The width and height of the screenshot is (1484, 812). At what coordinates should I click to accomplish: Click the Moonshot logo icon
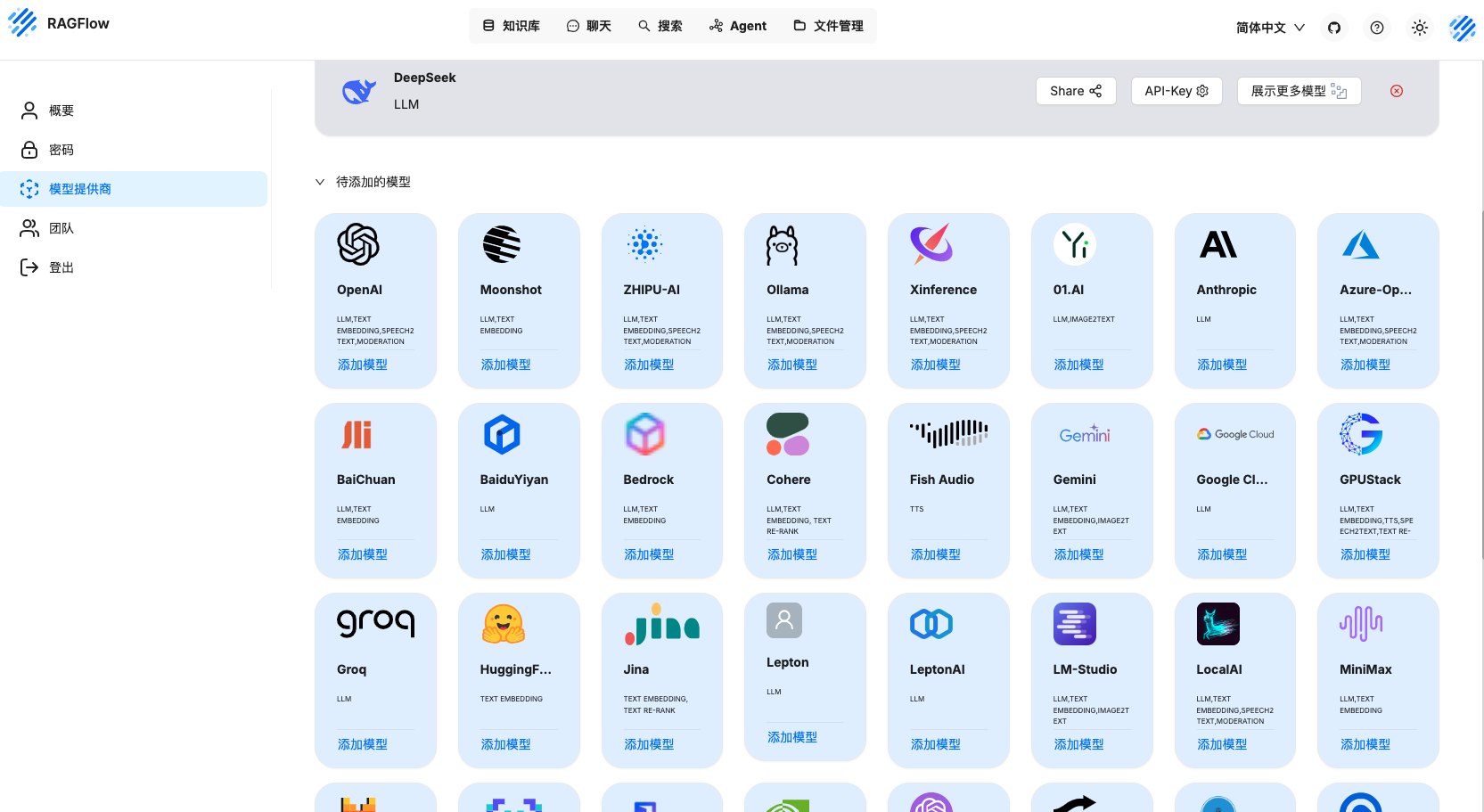(502, 244)
